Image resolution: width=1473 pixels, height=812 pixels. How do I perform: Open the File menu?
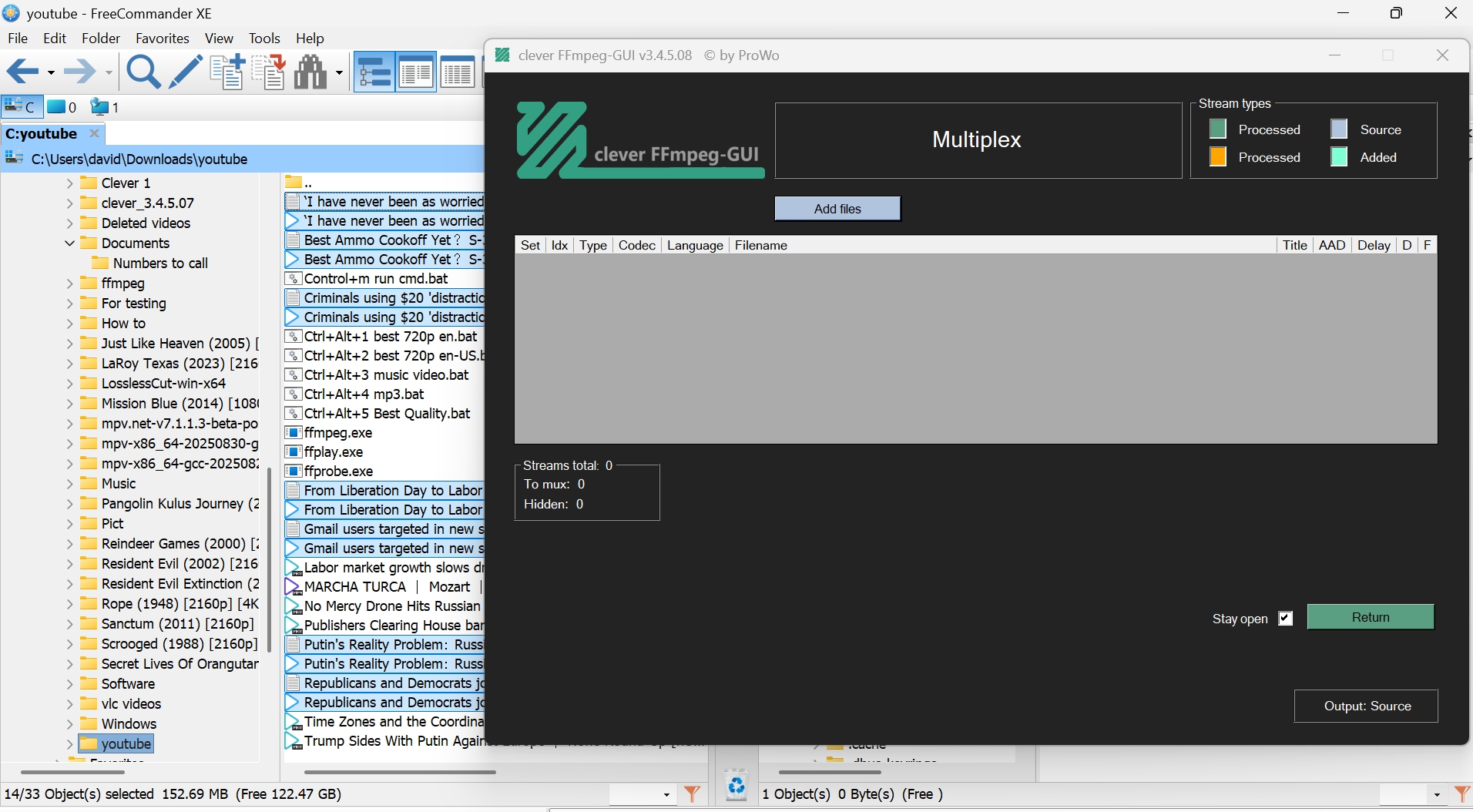click(17, 38)
